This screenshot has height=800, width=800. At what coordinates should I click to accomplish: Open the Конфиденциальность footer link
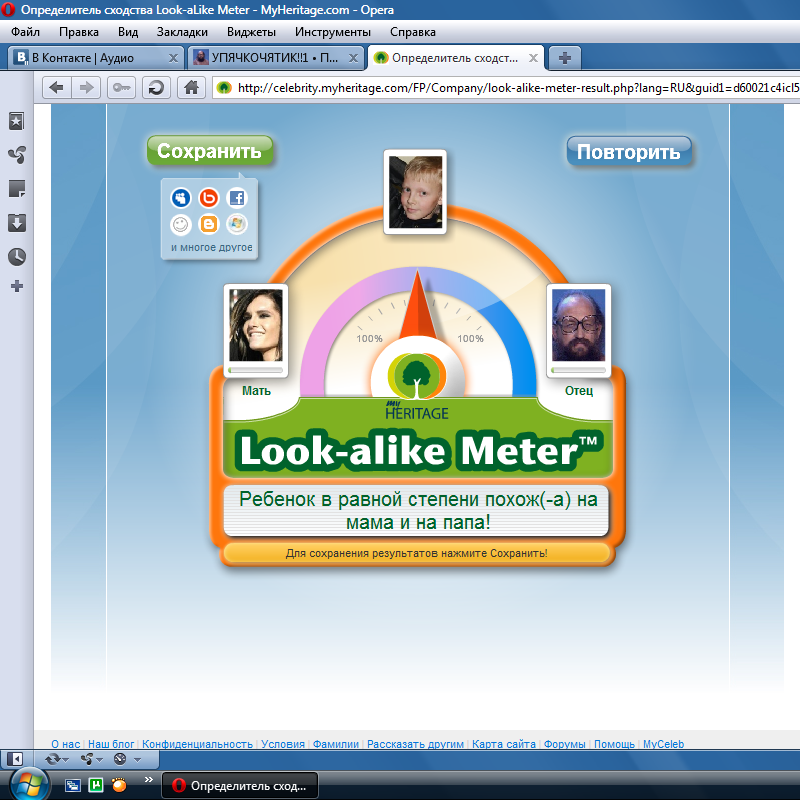click(x=197, y=744)
